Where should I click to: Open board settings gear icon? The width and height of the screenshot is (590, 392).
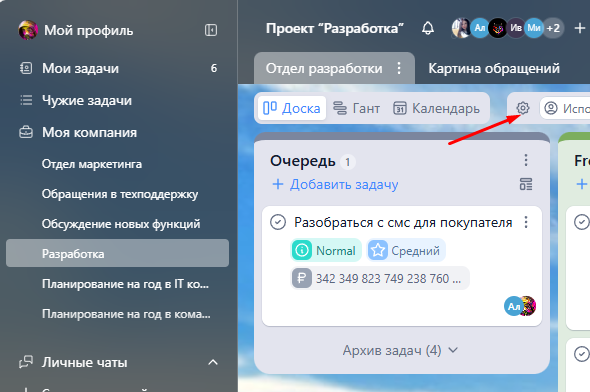pos(523,108)
